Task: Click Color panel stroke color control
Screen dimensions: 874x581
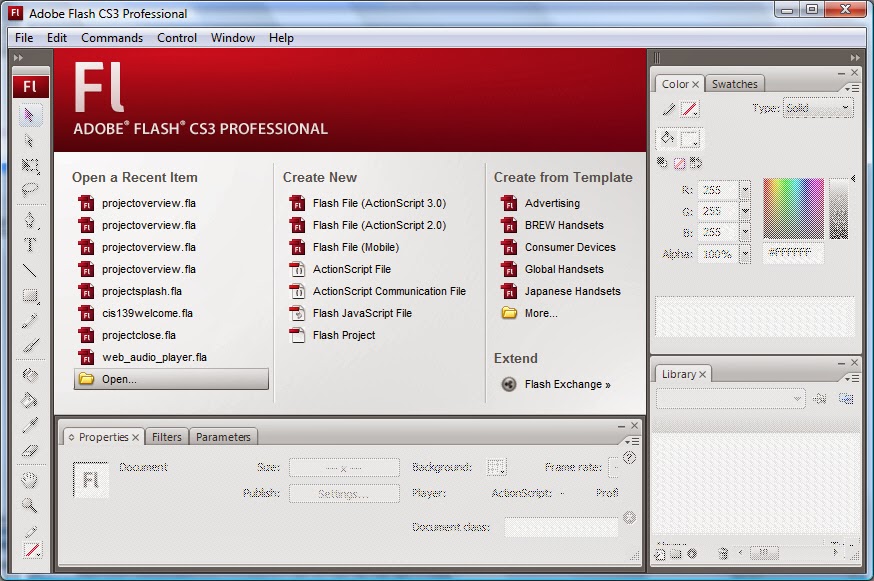Action: tap(690, 109)
